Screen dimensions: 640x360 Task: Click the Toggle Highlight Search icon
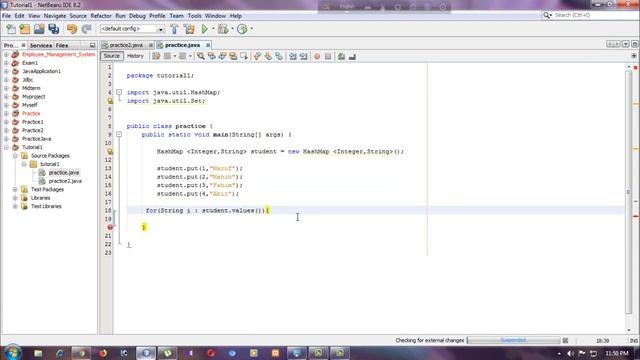tap(233, 56)
